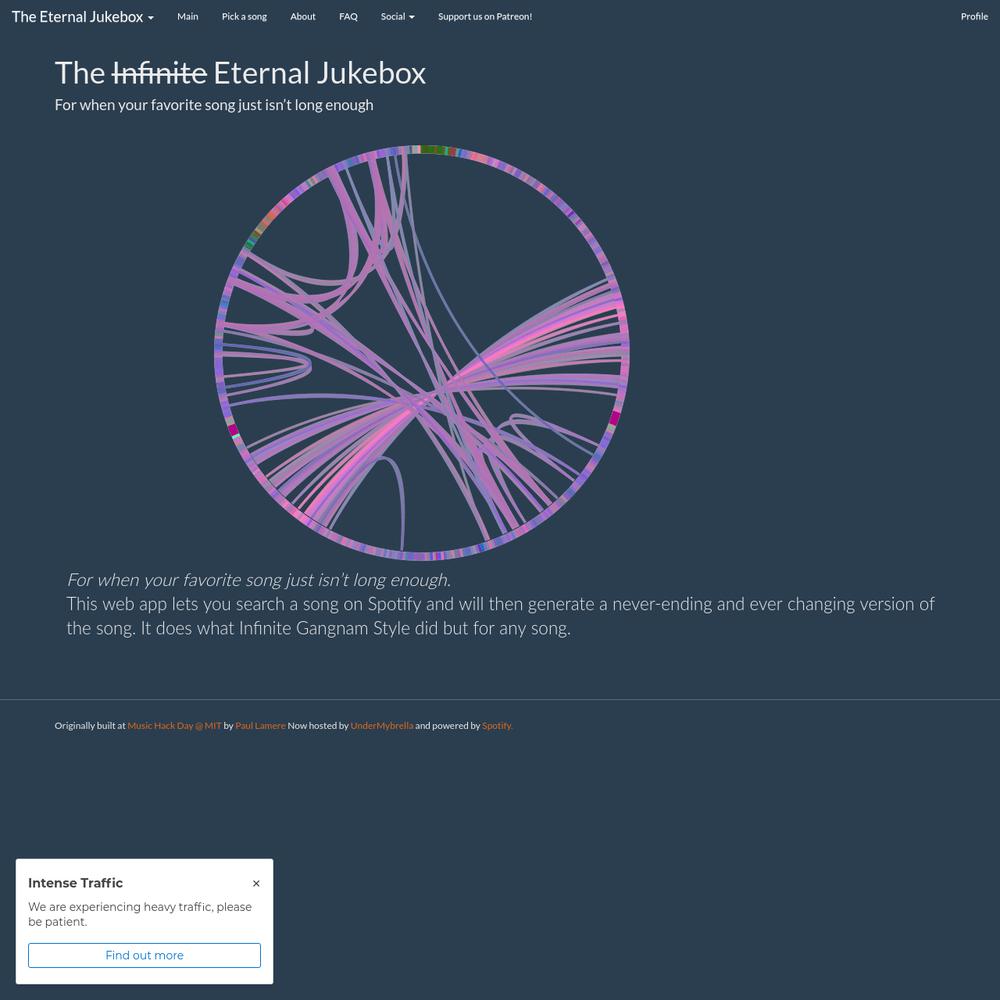Click the green segment atop the circle
Viewport: 1000px width, 1000px height.
click(x=432, y=150)
